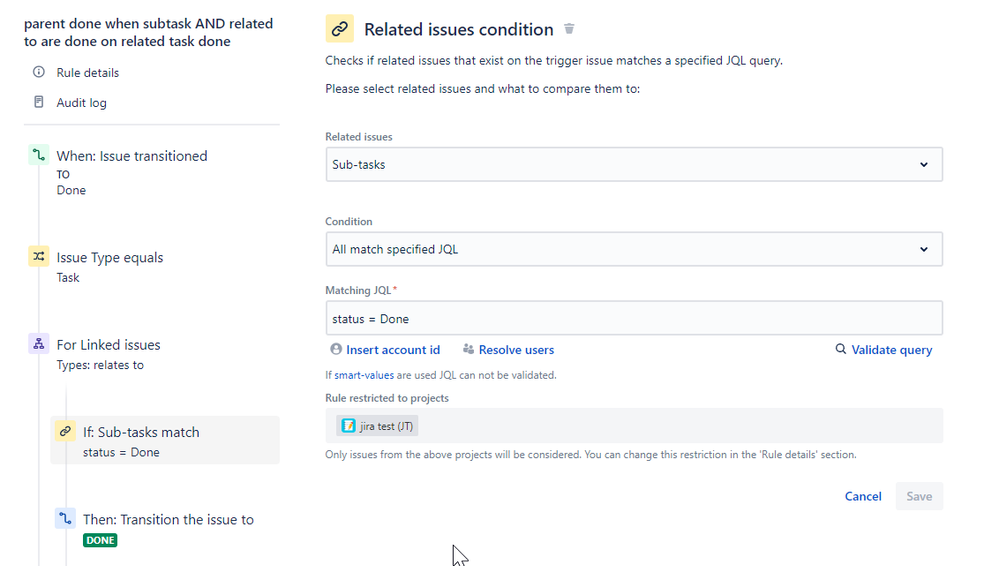Screen dimensions: 999x566
Task: Click the trash icon beside Related issues condition
Action: tap(570, 29)
